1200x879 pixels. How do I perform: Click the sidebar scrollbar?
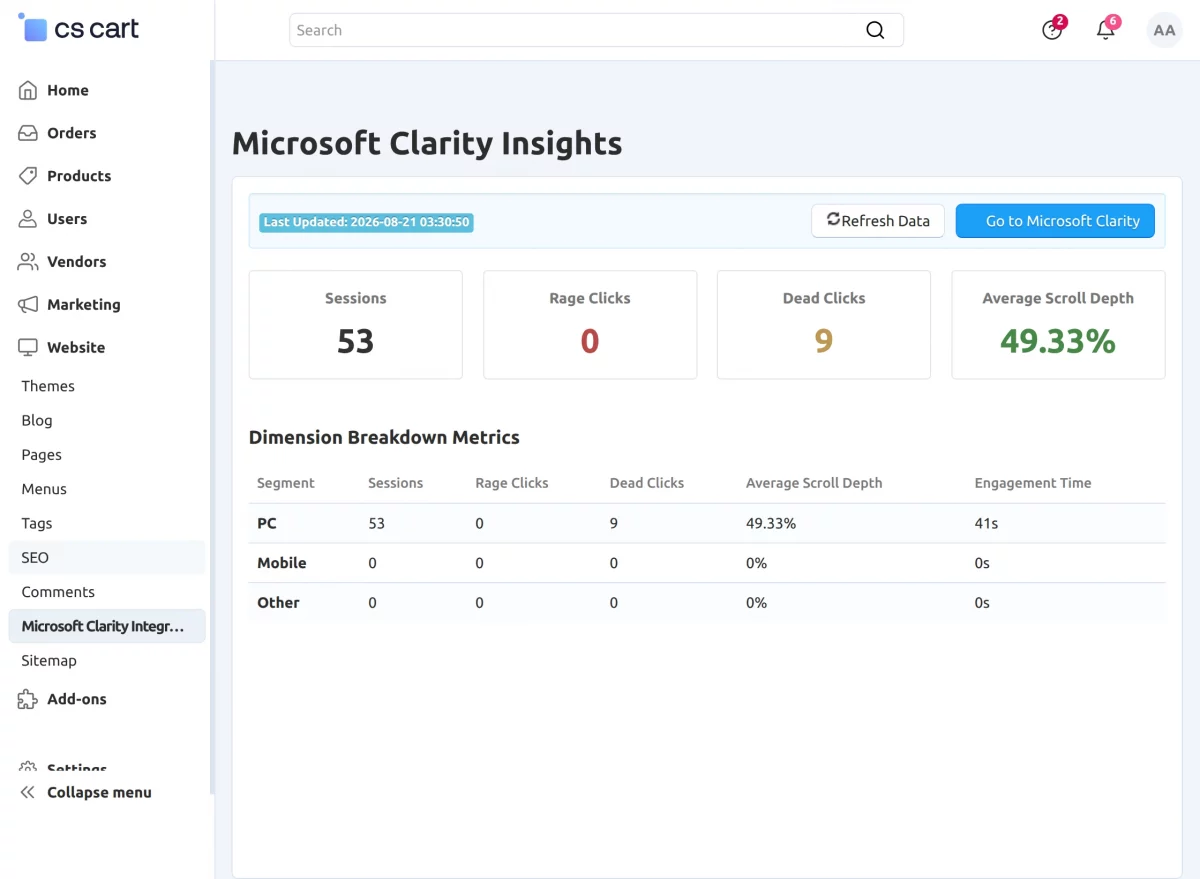click(x=211, y=428)
